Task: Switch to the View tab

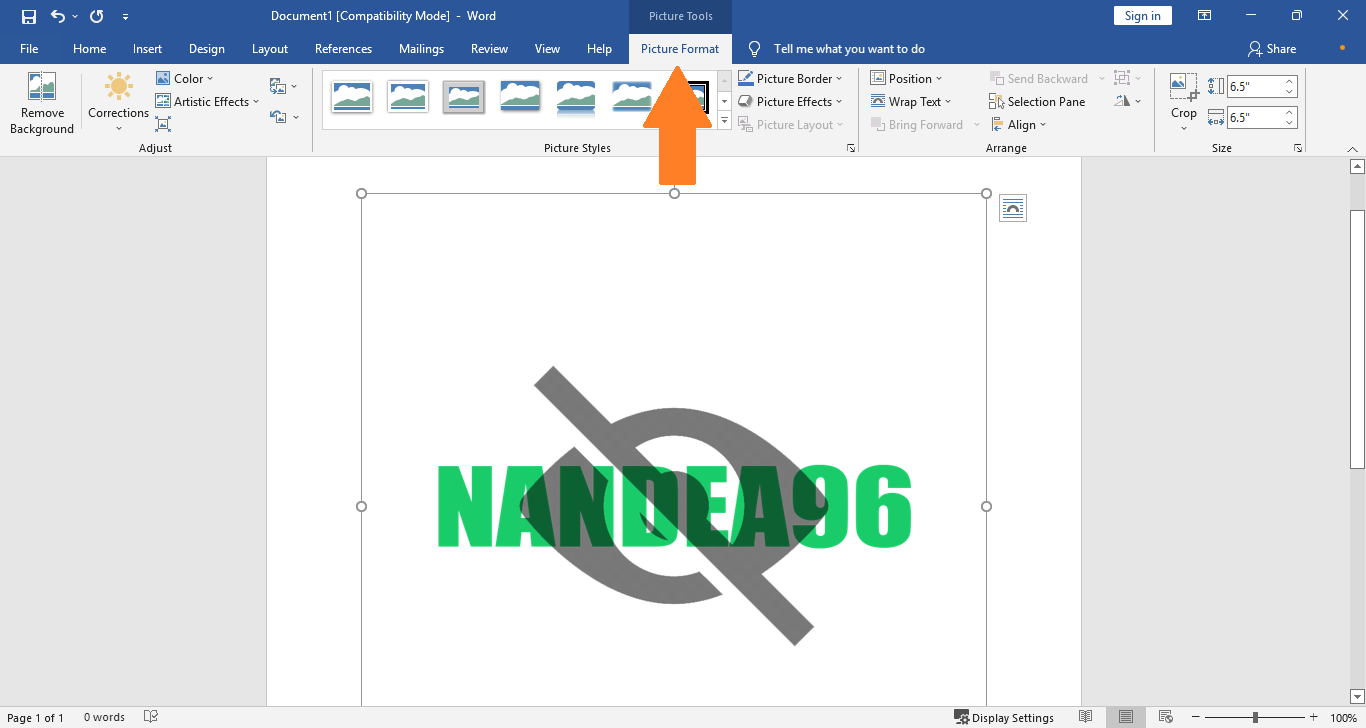Action: (x=547, y=49)
